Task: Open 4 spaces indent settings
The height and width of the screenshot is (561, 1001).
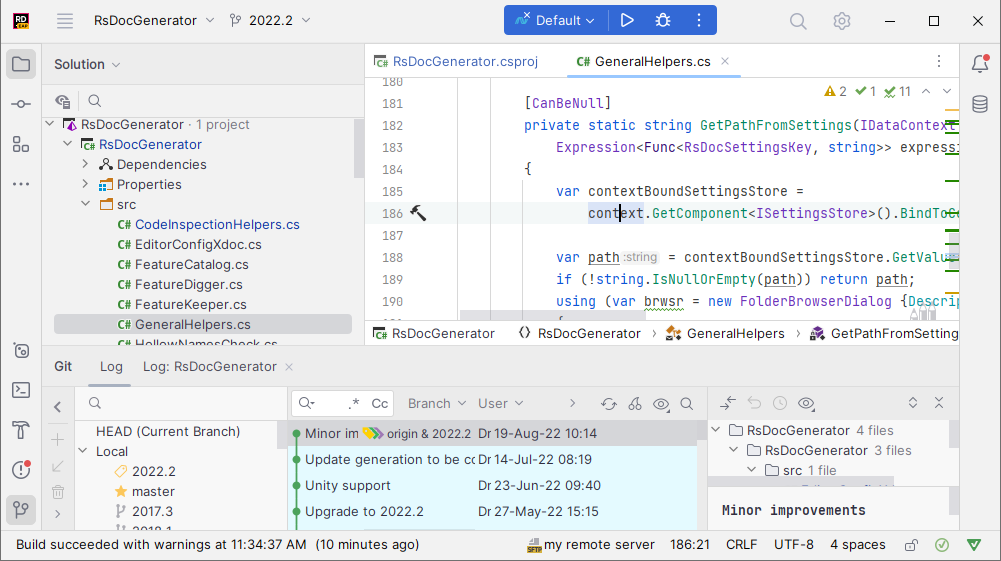Action: 857,544
